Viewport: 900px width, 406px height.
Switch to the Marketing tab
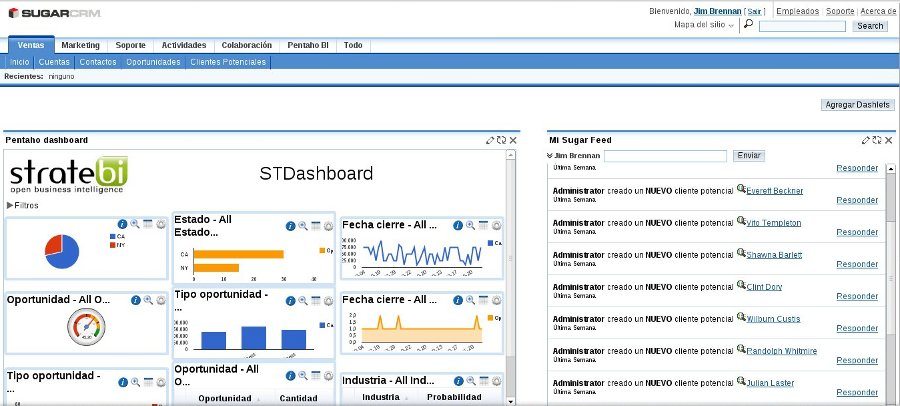[80, 45]
